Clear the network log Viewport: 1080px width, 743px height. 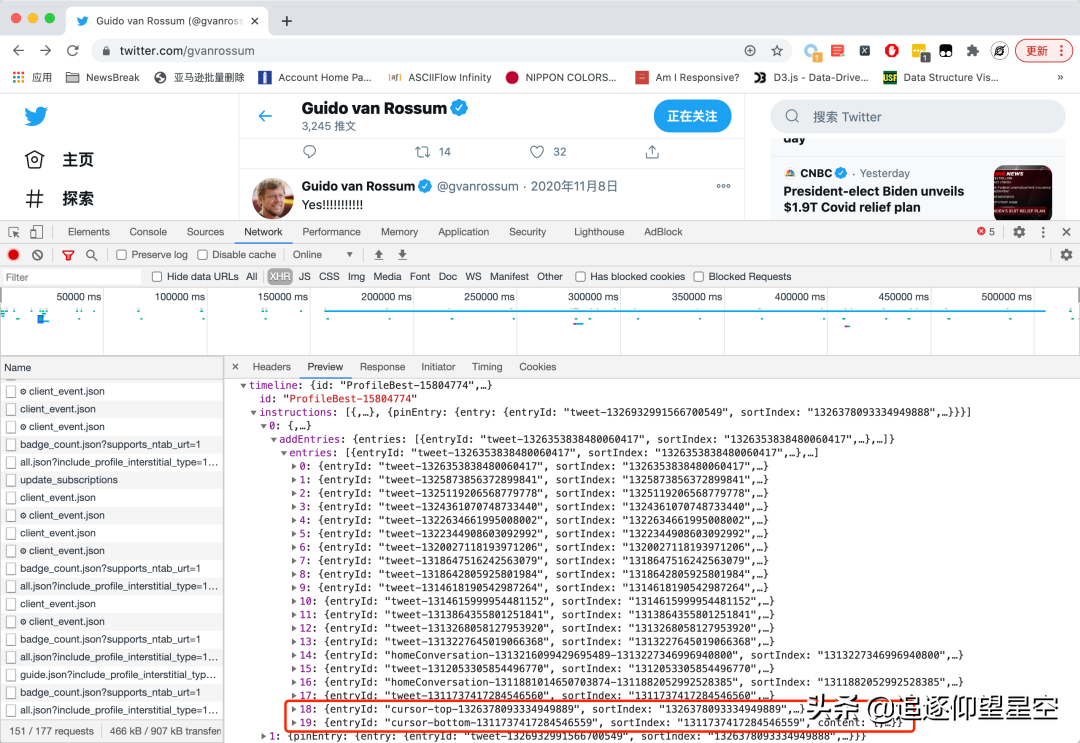point(37,255)
